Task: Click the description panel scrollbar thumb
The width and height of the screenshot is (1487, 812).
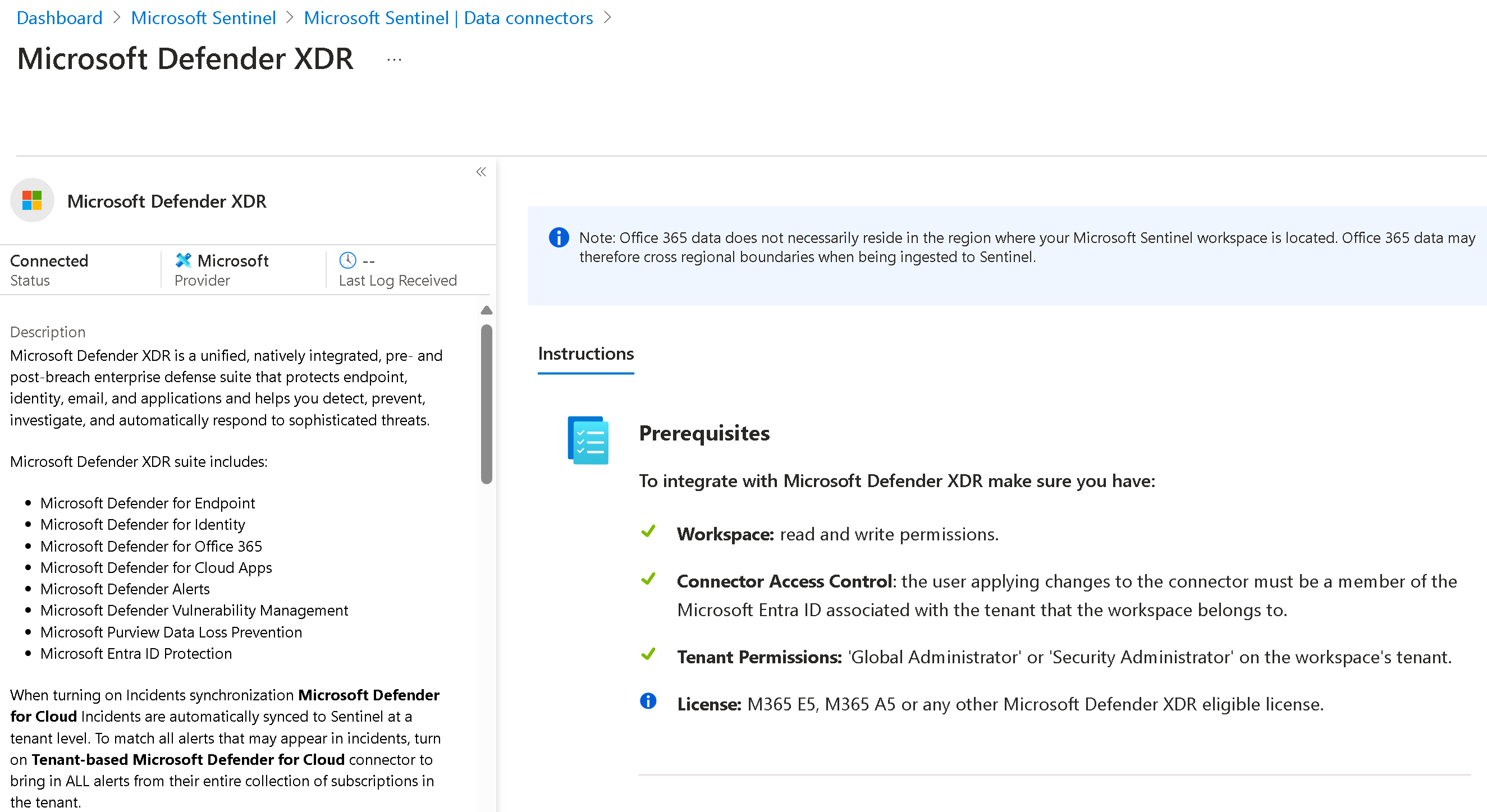Action: 487,404
